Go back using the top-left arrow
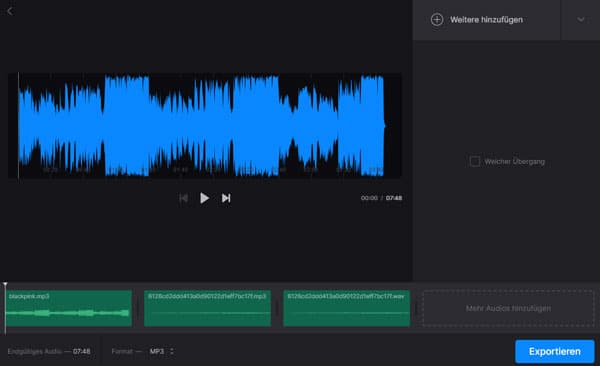The image size is (600, 366). tap(10, 11)
